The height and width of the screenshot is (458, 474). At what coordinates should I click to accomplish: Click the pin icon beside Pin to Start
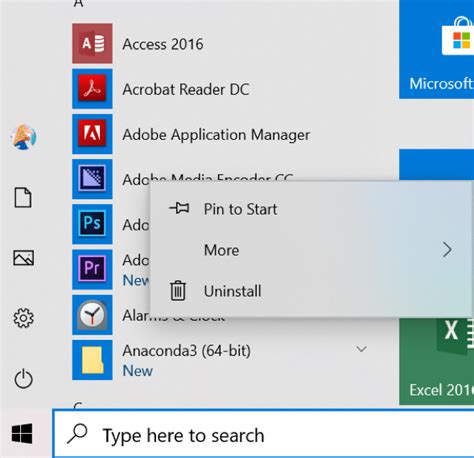179,208
